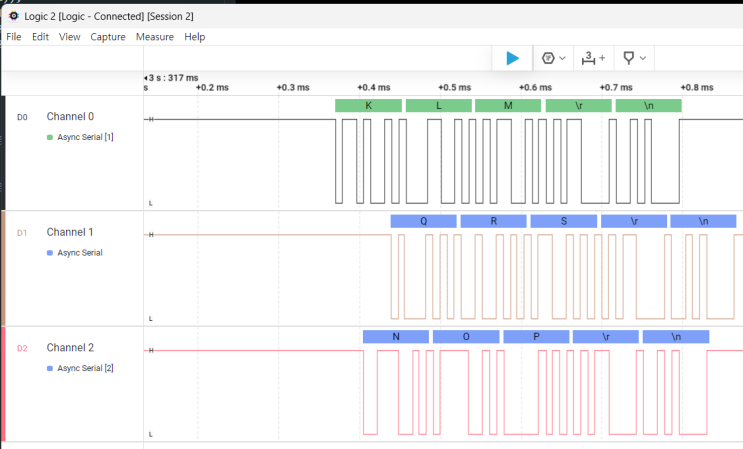Open the Measure menu
The height and width of the screenshot is (449, 743).
(x=154, y=37)
